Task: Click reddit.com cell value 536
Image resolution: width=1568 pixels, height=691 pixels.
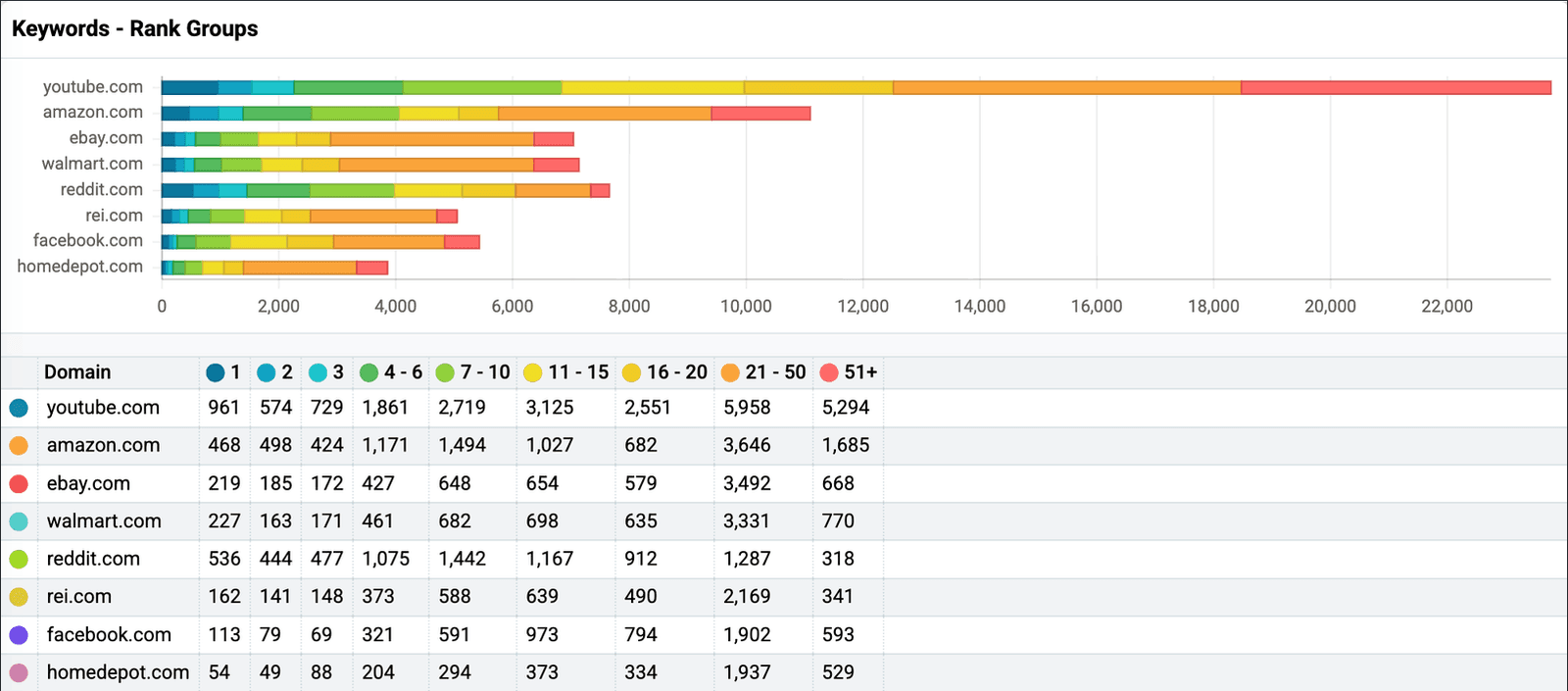Action: [224, 559]
